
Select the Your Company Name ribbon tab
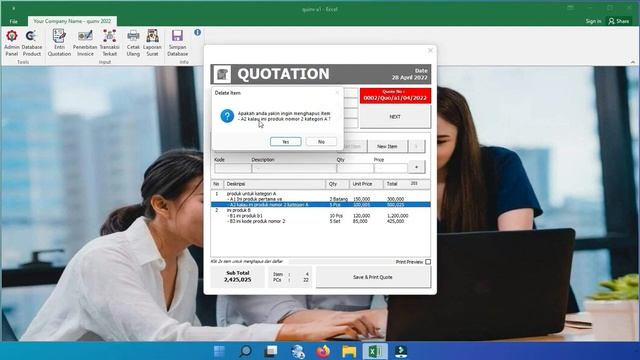(72, 21)
